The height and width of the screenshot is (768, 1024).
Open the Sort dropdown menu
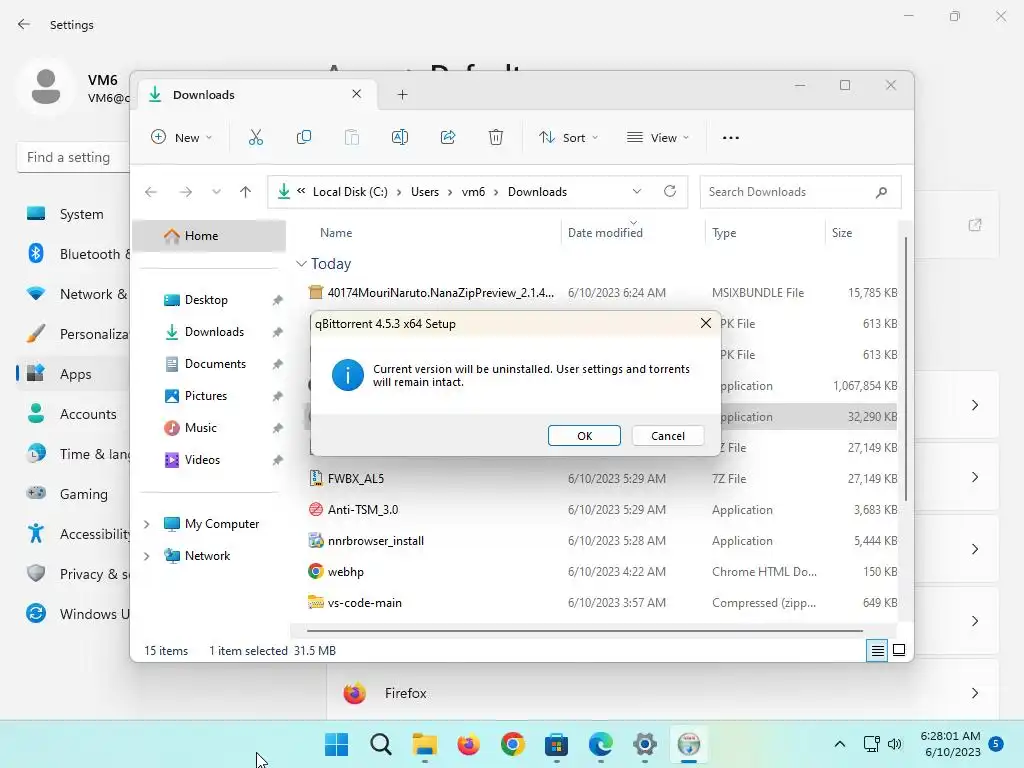pos(568,138)
